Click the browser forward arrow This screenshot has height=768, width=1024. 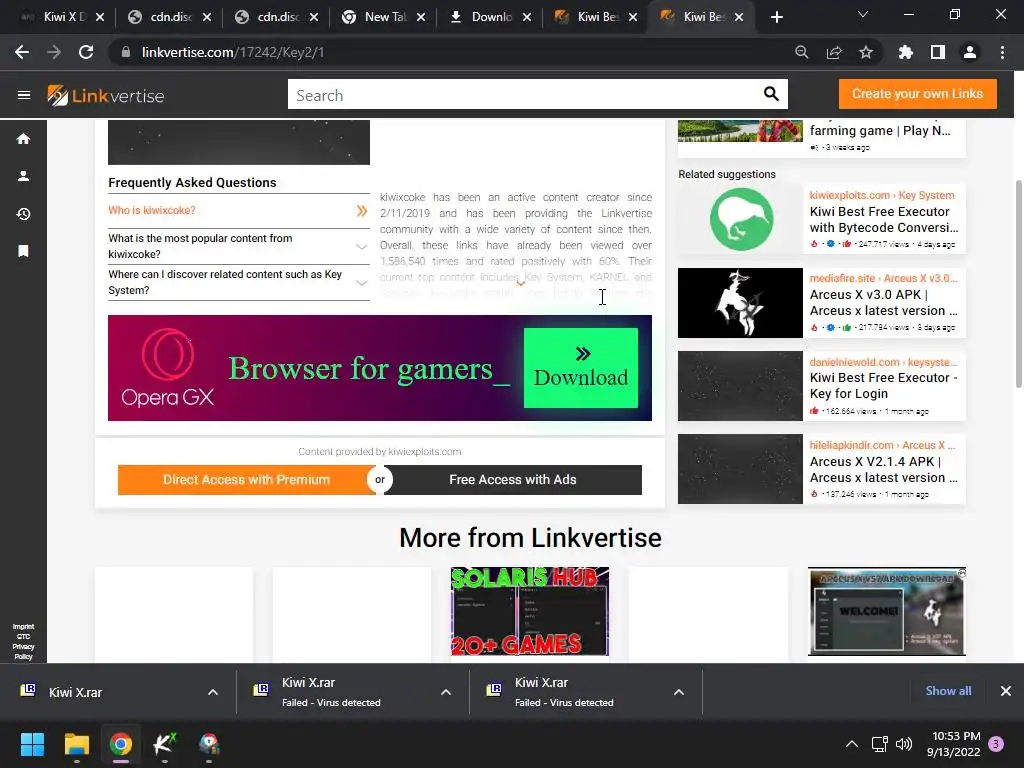click(54, 52)
